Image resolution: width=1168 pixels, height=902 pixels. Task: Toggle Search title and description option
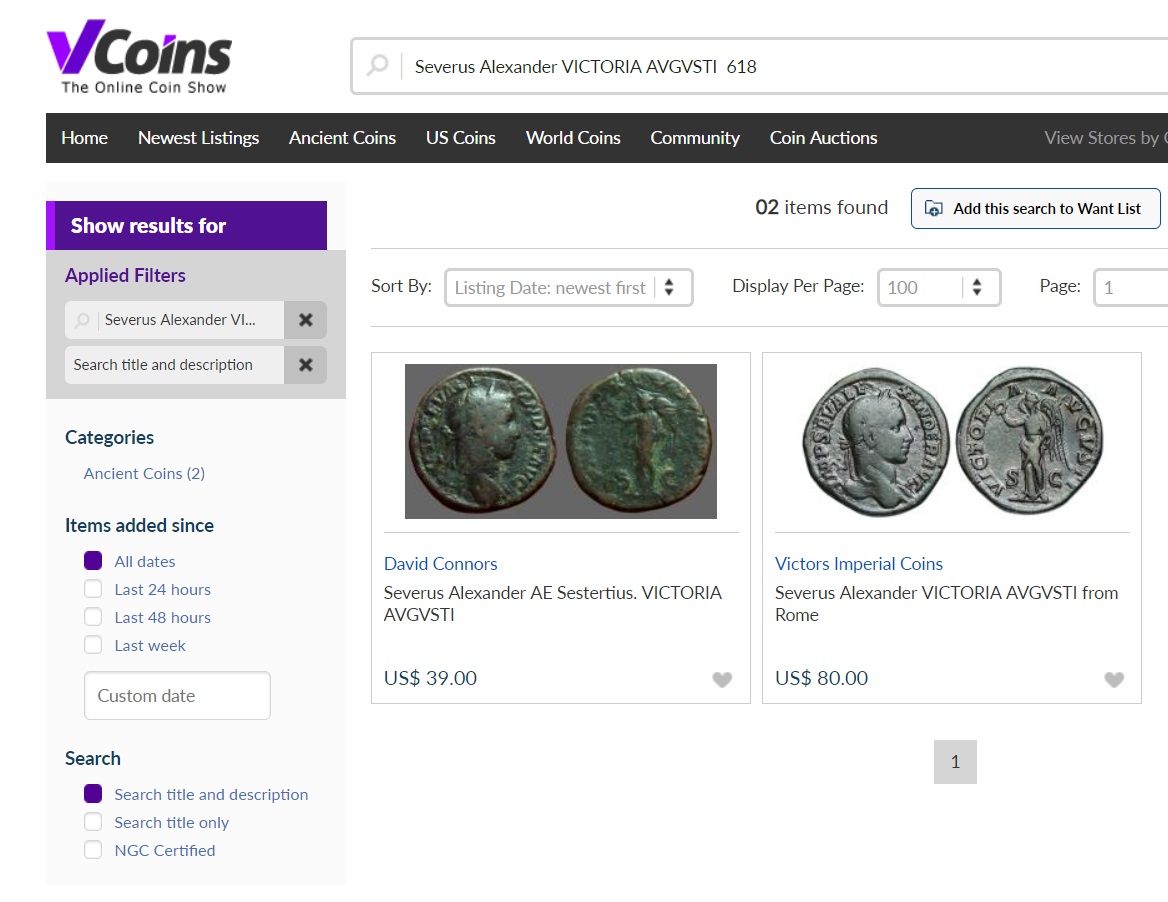tap(93, 793)
